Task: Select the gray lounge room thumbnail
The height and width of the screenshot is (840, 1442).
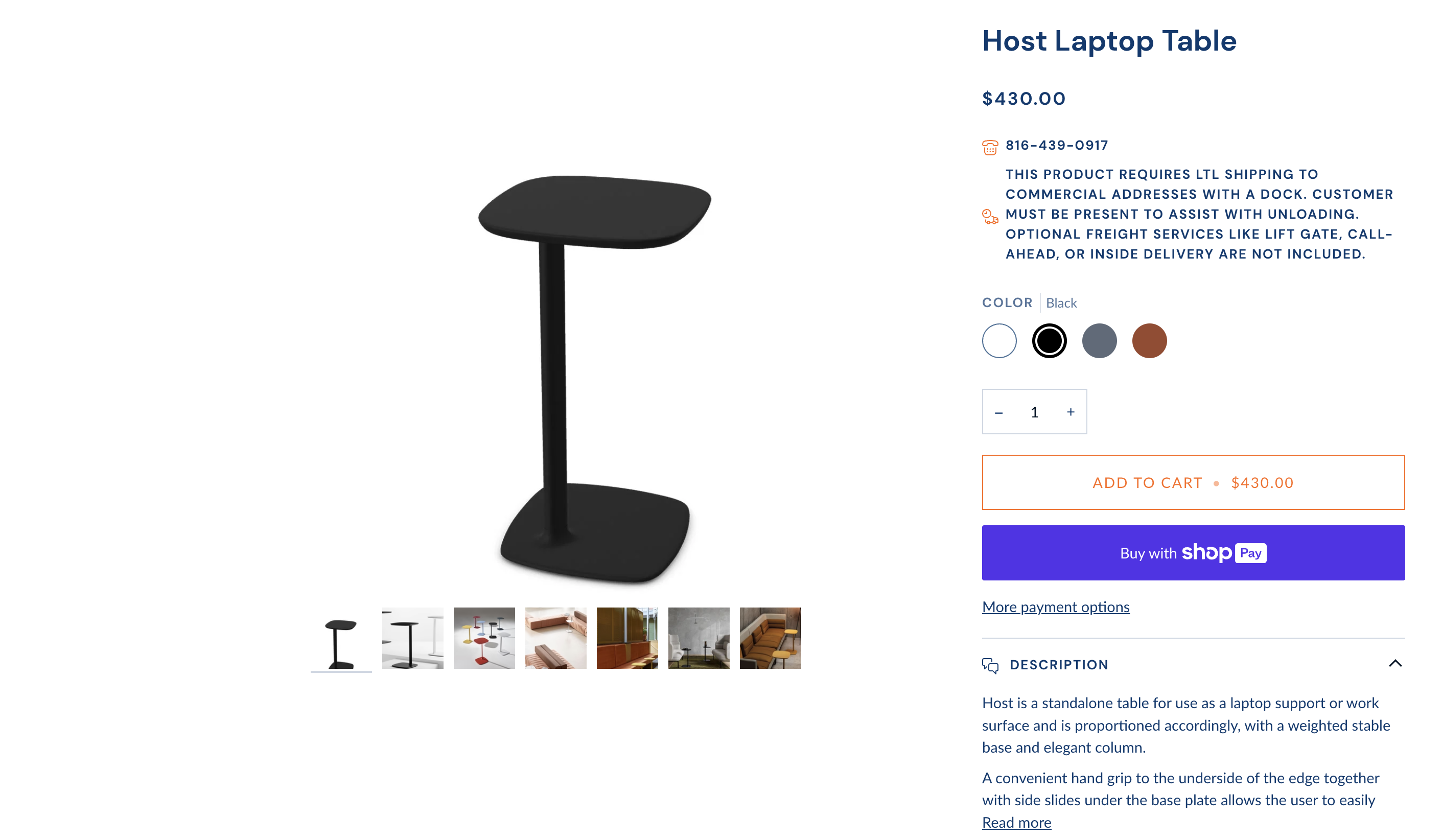Action: click(x=699, y=638)
